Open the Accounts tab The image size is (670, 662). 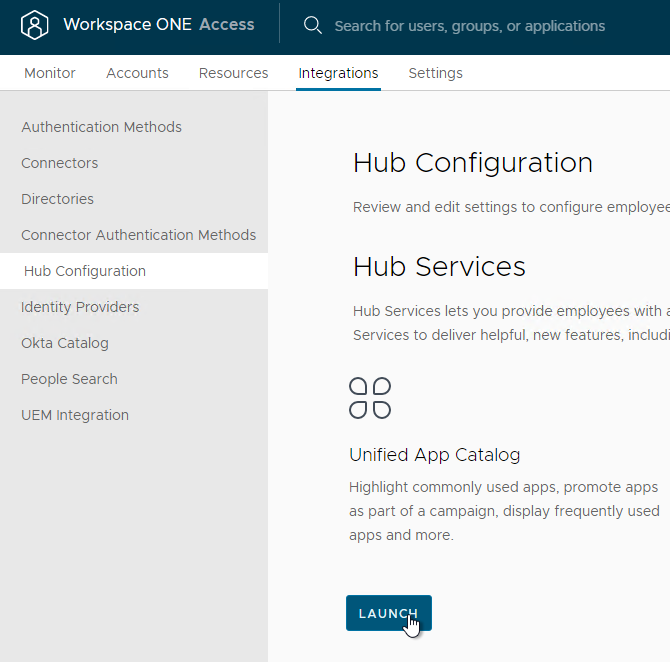tap(137, 73)
